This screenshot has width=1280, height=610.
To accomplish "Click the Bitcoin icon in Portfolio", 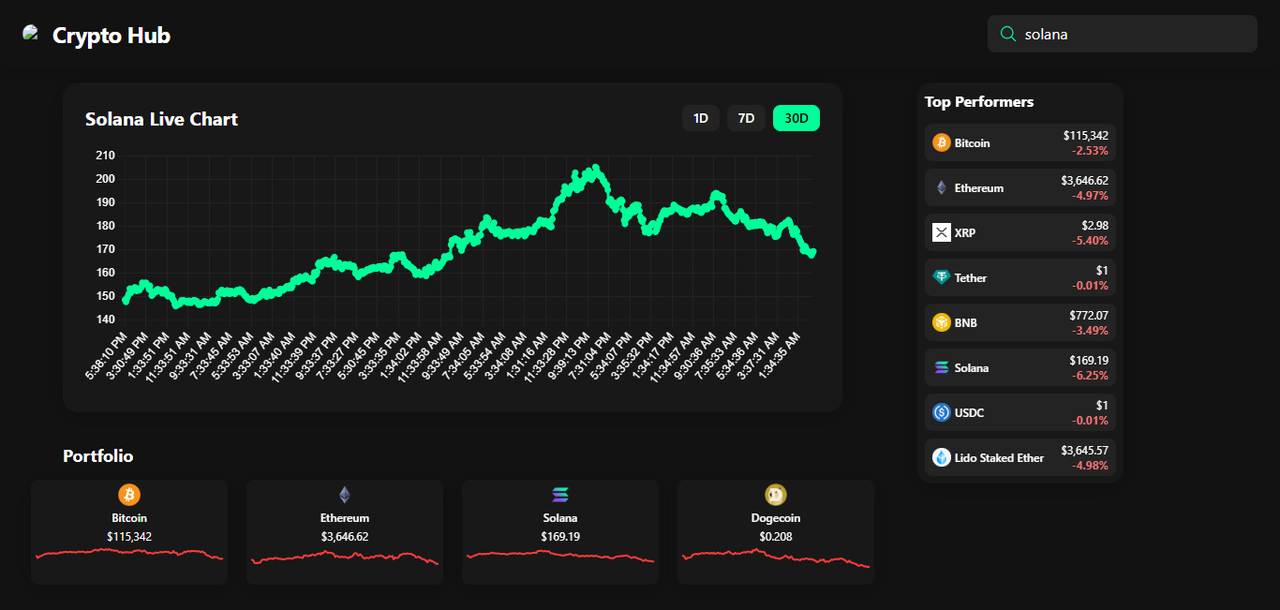I will click(x=129, y=495).
